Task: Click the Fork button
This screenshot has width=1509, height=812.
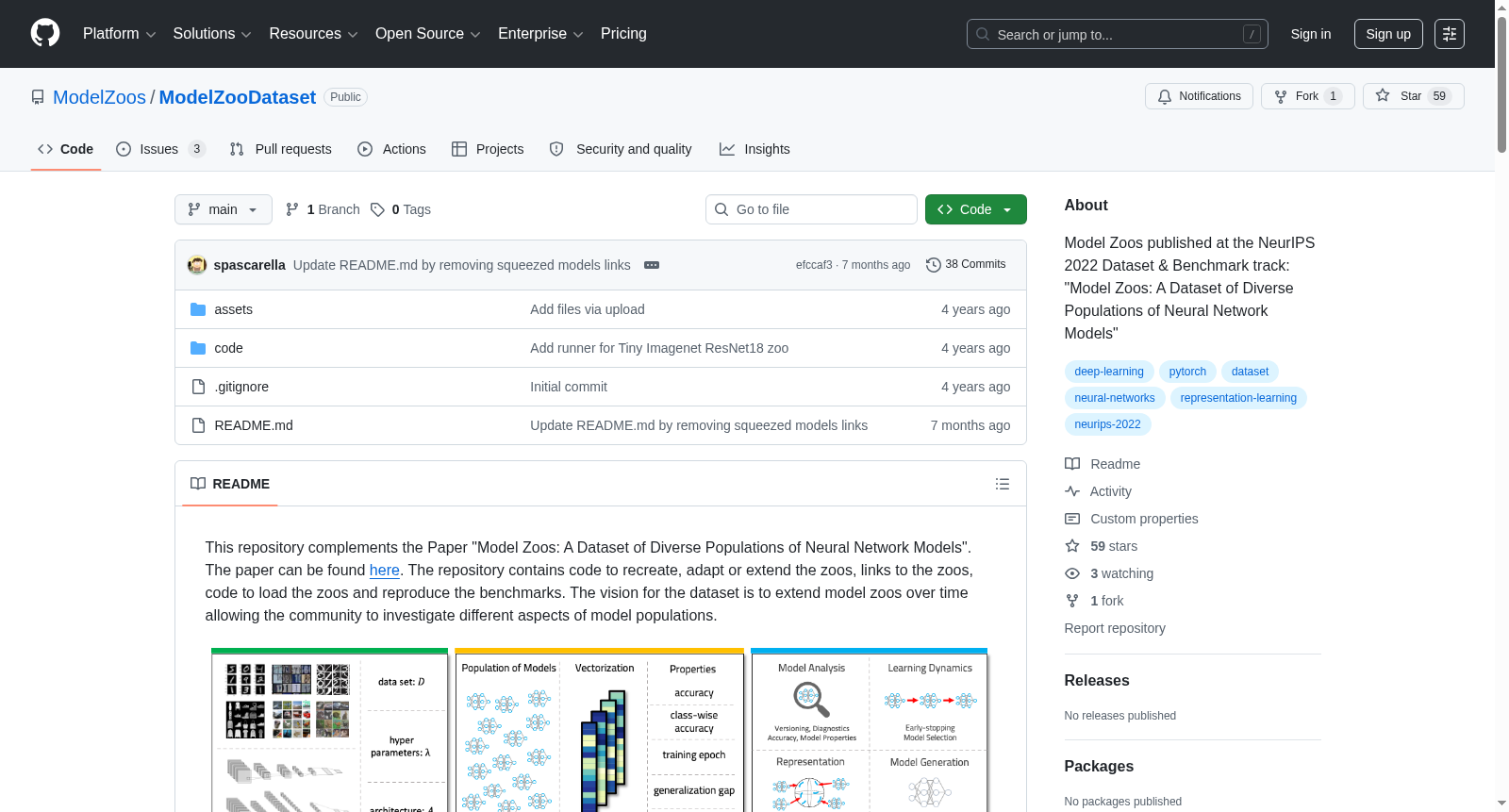Action: click(x=1307, y=96)
